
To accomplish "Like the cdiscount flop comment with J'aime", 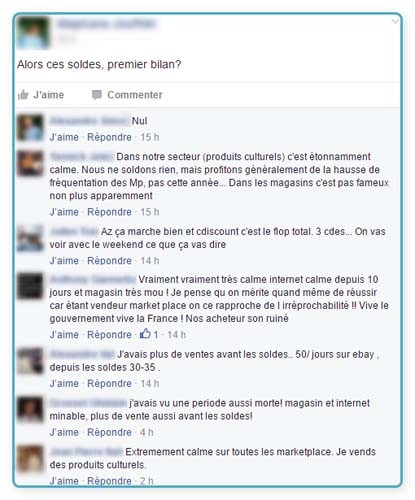I will [x=64, y=260].
